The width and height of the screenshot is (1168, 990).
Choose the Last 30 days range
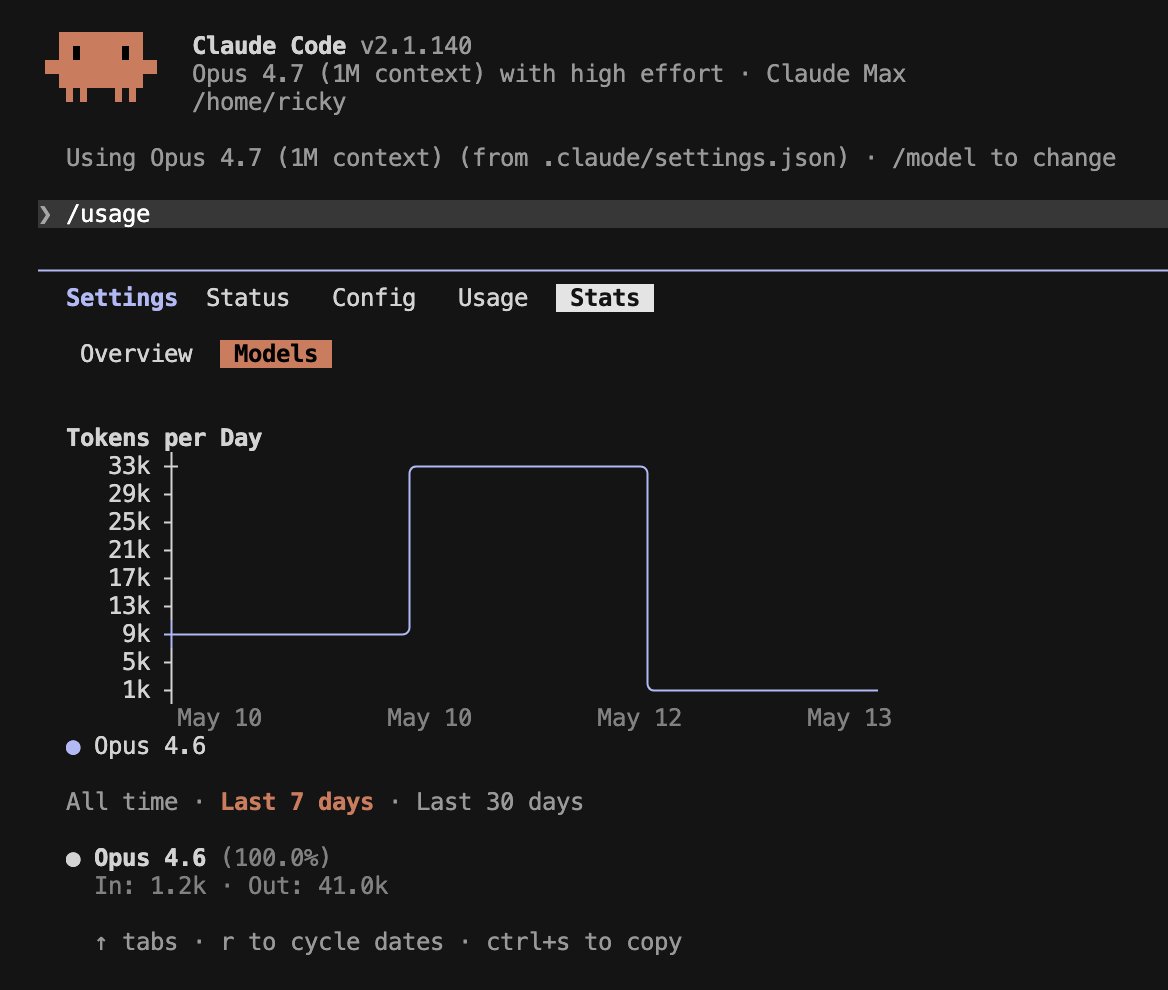click(x=500, y=802)
